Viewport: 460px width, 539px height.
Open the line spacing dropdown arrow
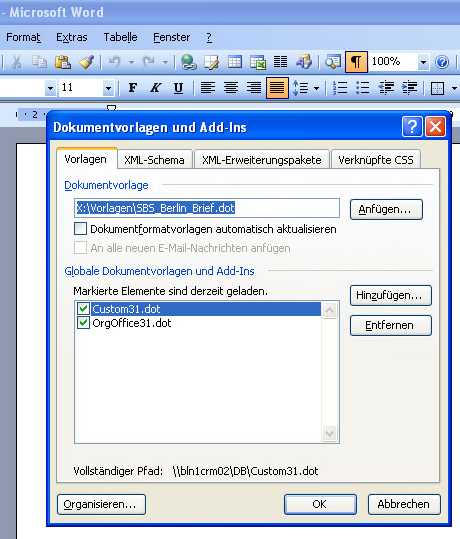317,88
